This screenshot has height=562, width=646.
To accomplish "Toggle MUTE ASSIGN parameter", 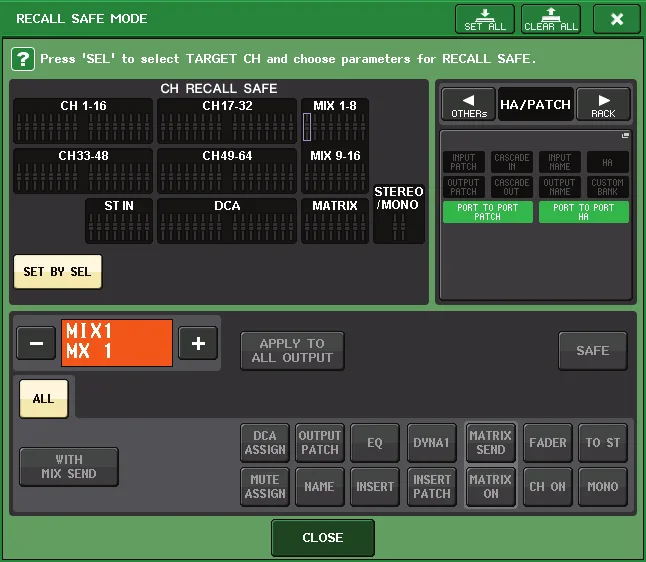I will point(265,487).
